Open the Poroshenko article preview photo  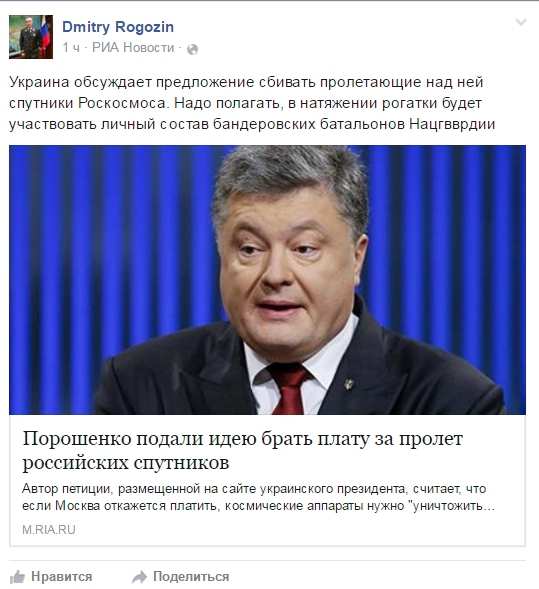tap(267, 280)
